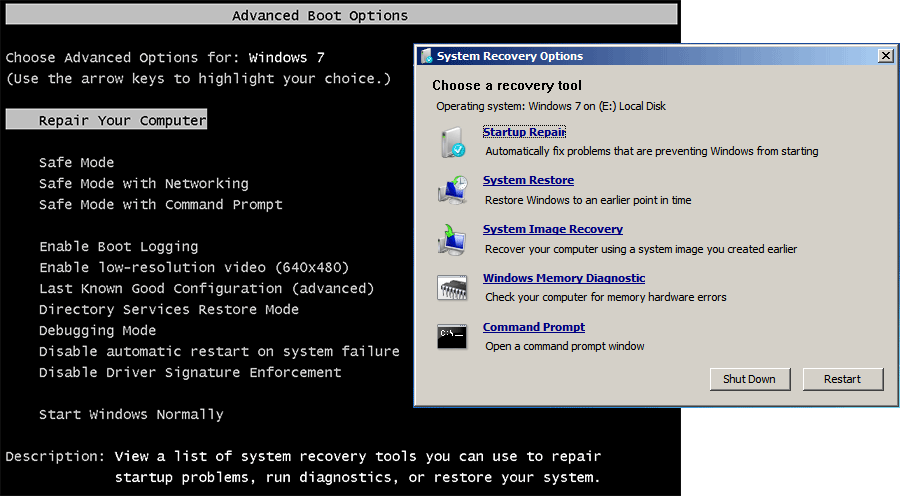This screenshot has width=900, height=496.
Task: Click the Command Prompt console icon
Action: pyautogui.click(x=452, y=336)
